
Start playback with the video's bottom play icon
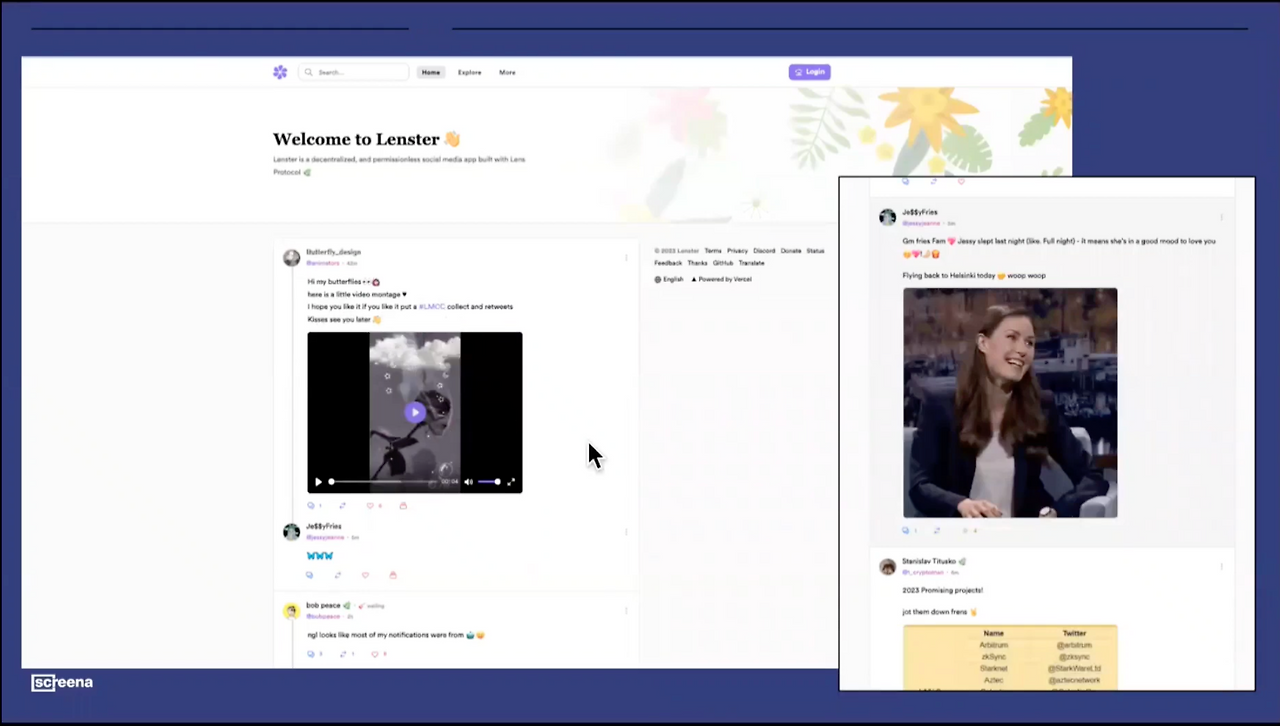pyautogui.click(x=319, y=482)
